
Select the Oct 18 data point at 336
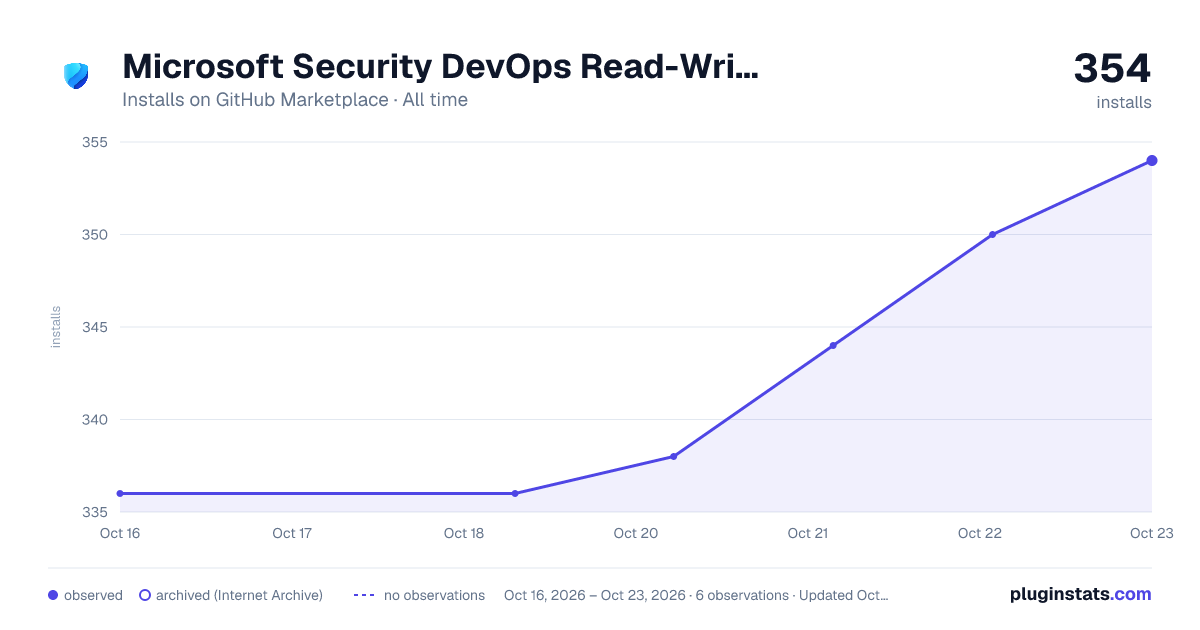click(x=515, y=494)
